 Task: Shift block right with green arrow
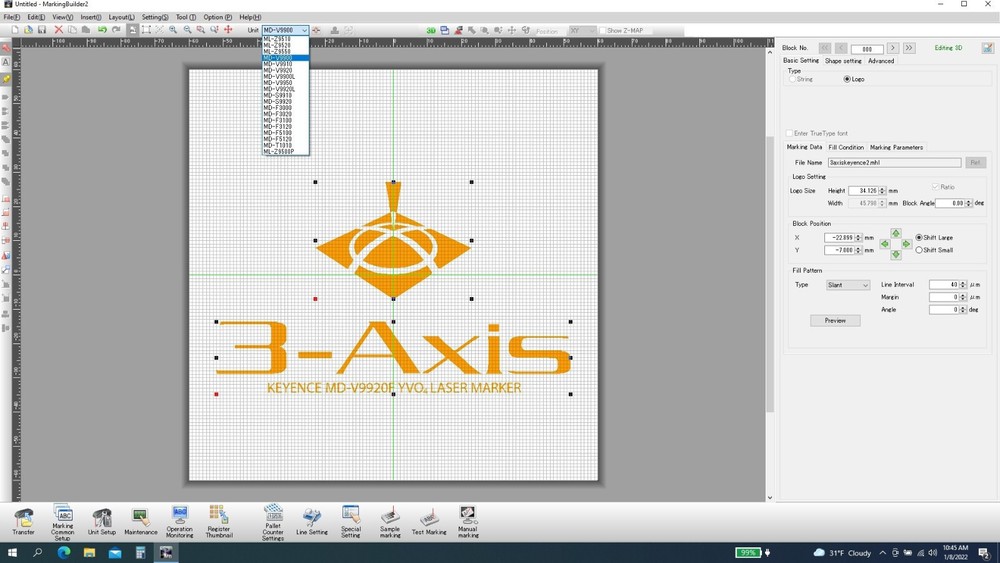coord(906,244)
